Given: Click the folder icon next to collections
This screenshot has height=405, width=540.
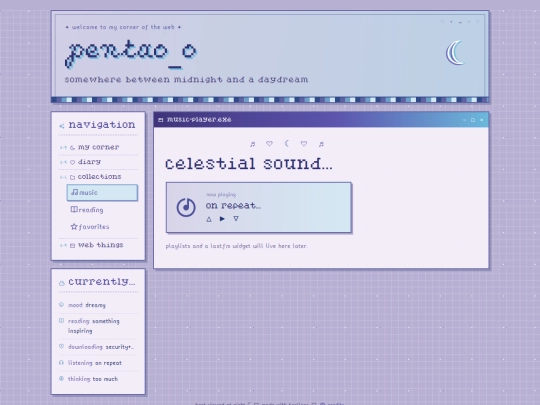Looking at the screenshot, I should (72, 177).
